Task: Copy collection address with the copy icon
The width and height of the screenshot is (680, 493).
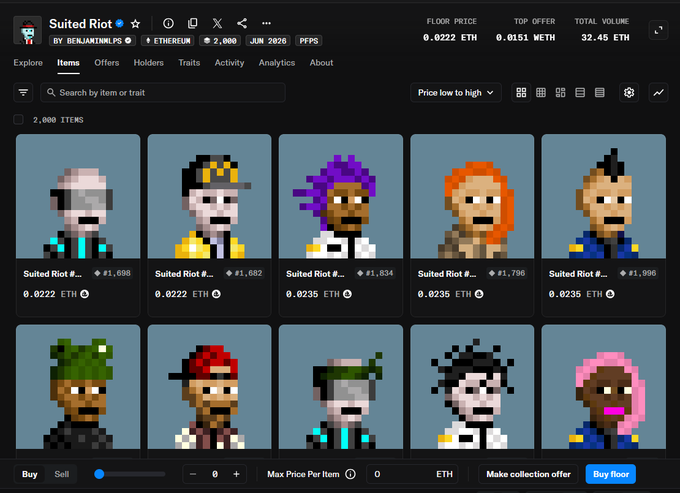Action: (193, 23)
